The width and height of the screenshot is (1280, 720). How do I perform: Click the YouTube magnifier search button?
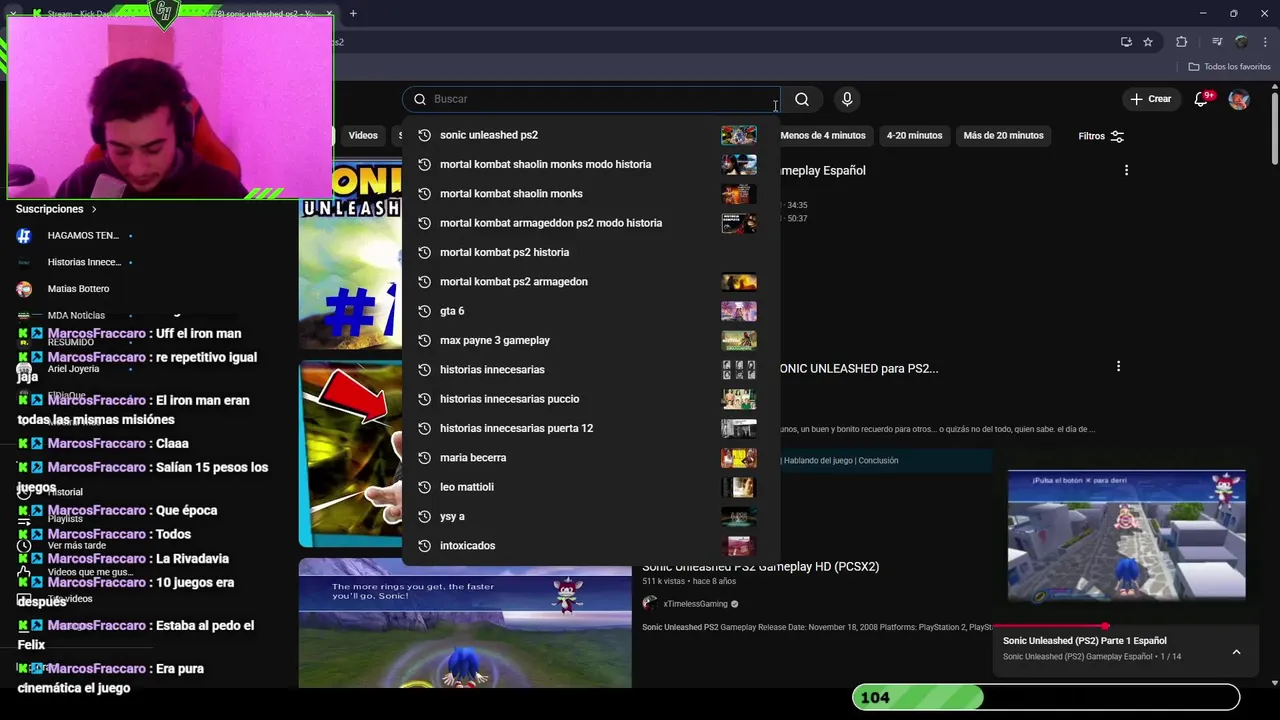click(802, 99)
